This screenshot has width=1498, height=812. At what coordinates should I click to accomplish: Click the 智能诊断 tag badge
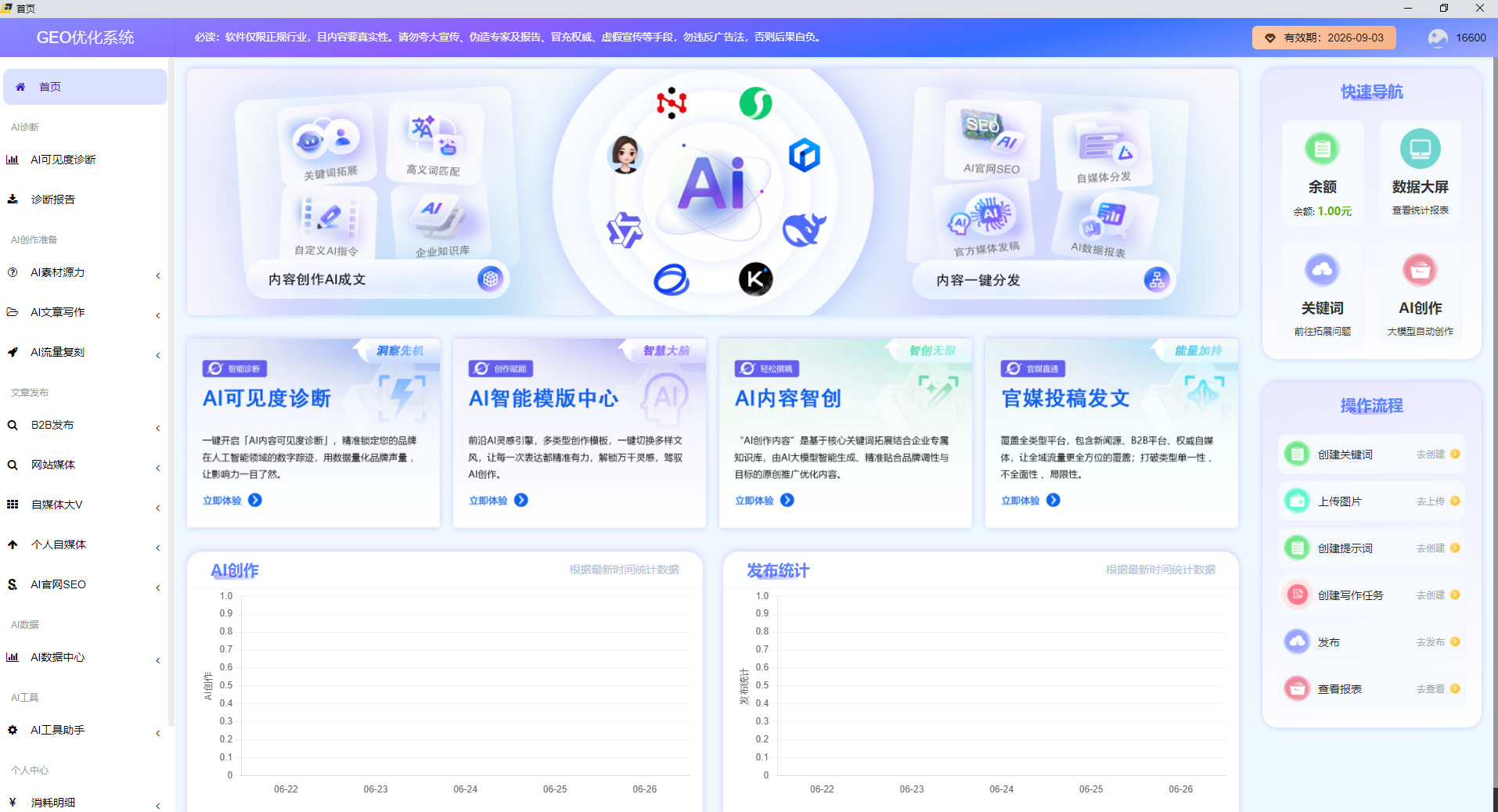(x=235, y=368)
